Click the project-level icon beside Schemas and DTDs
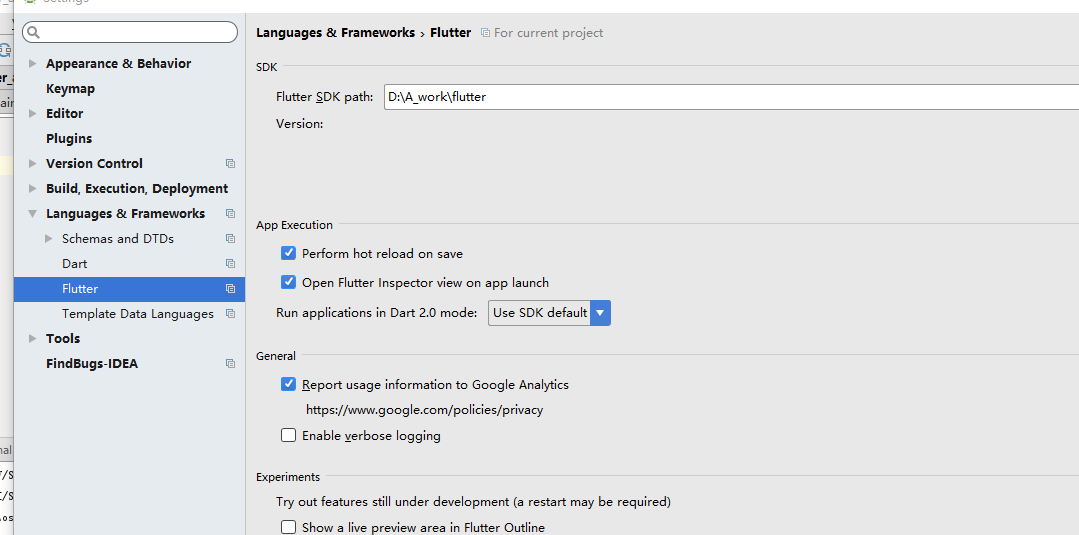 click(231, 239)
